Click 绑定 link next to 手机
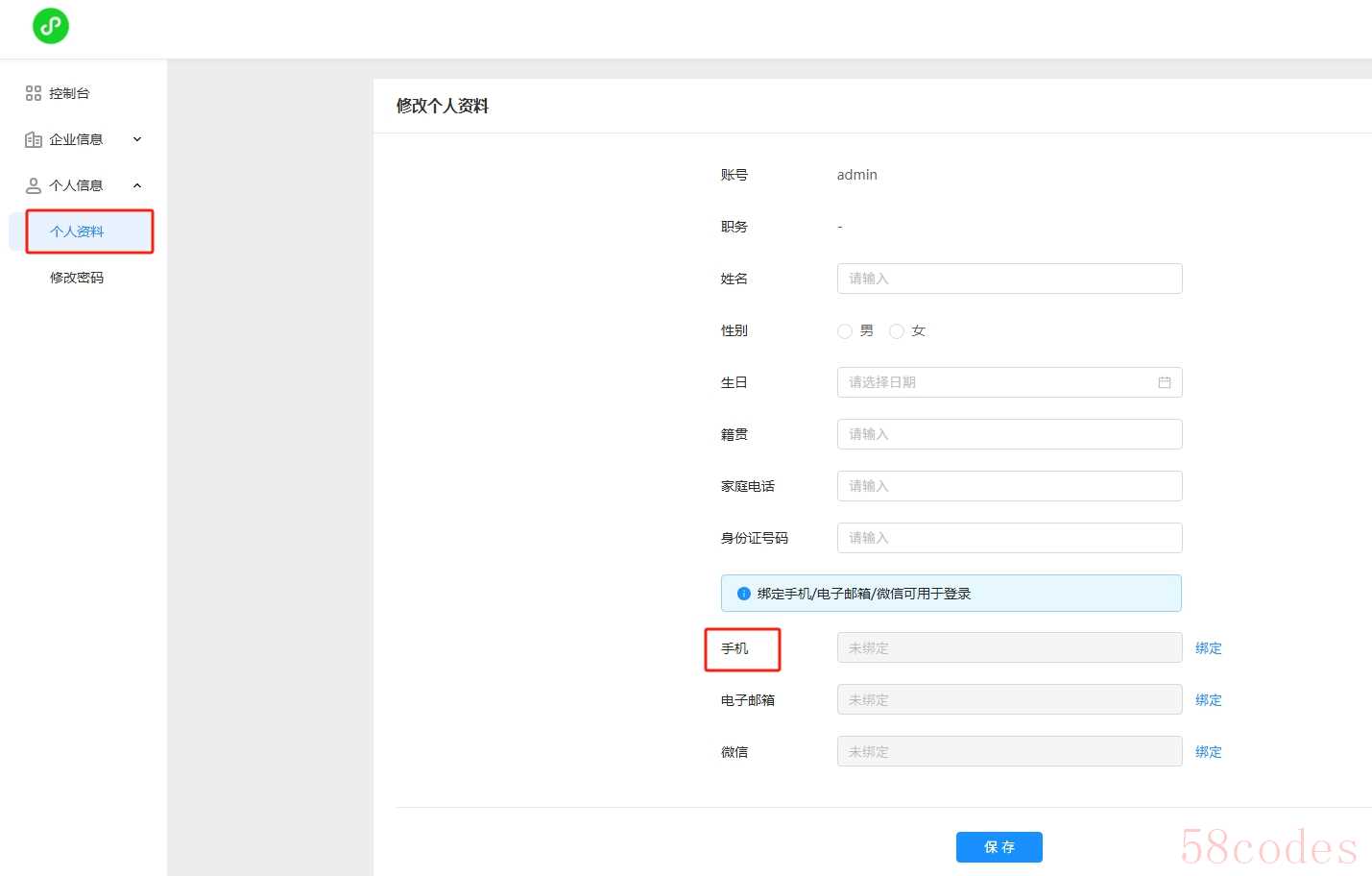Image resolution: width=1372 pixels, height=876 pixels. click(1209, 648)
